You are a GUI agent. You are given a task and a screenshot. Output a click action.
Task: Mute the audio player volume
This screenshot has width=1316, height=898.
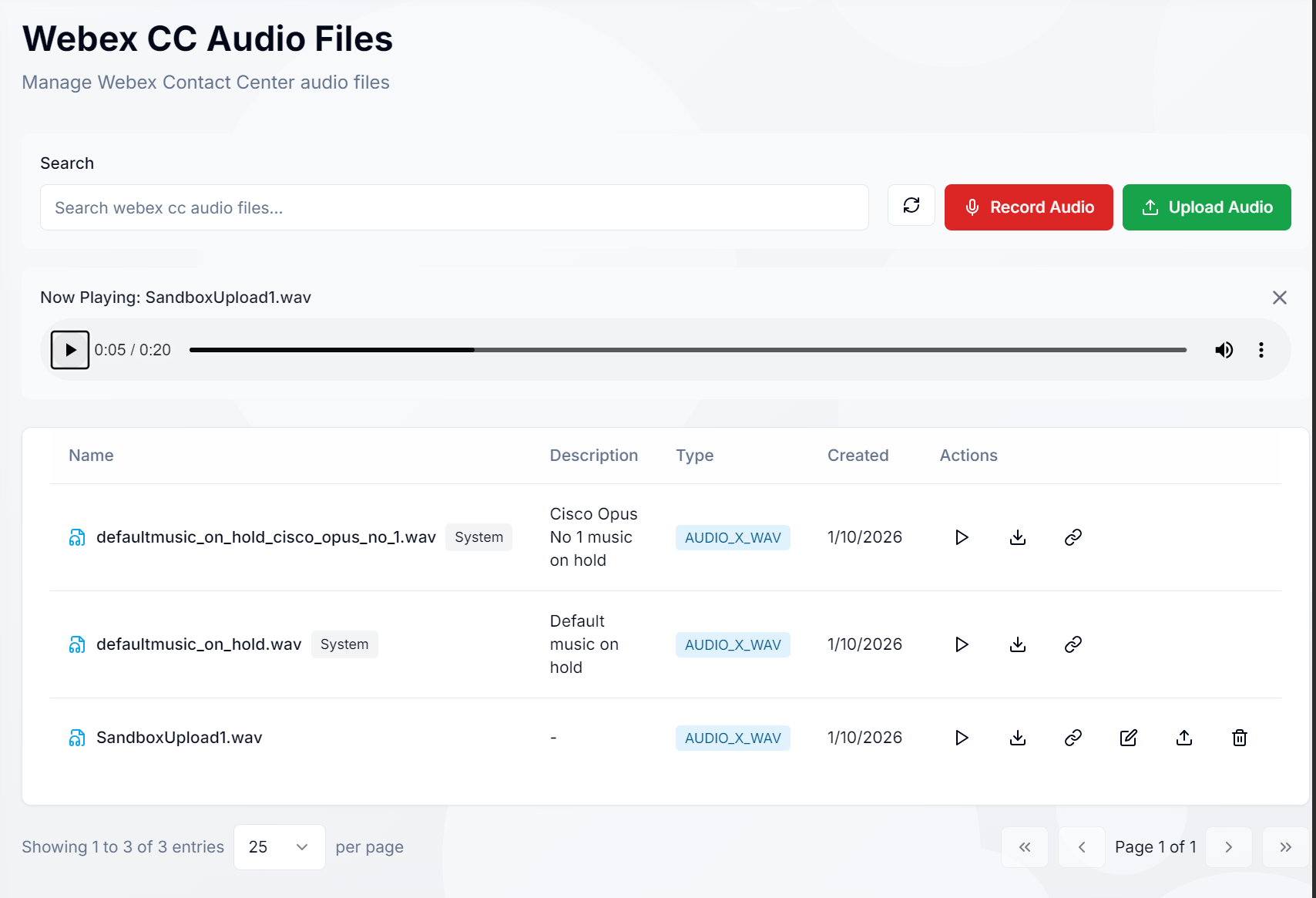click(x=1224, y=349)
